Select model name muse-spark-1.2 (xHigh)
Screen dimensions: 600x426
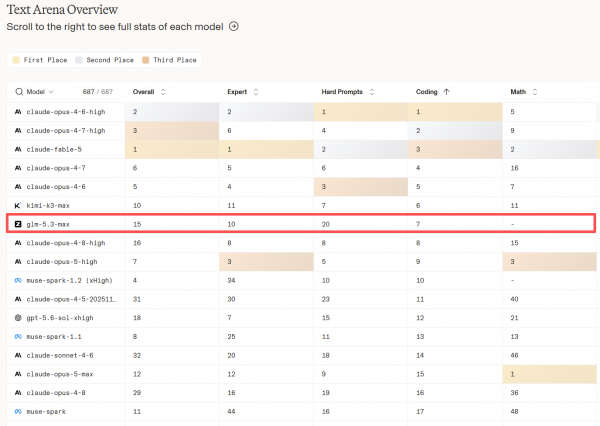pos(69,281)
